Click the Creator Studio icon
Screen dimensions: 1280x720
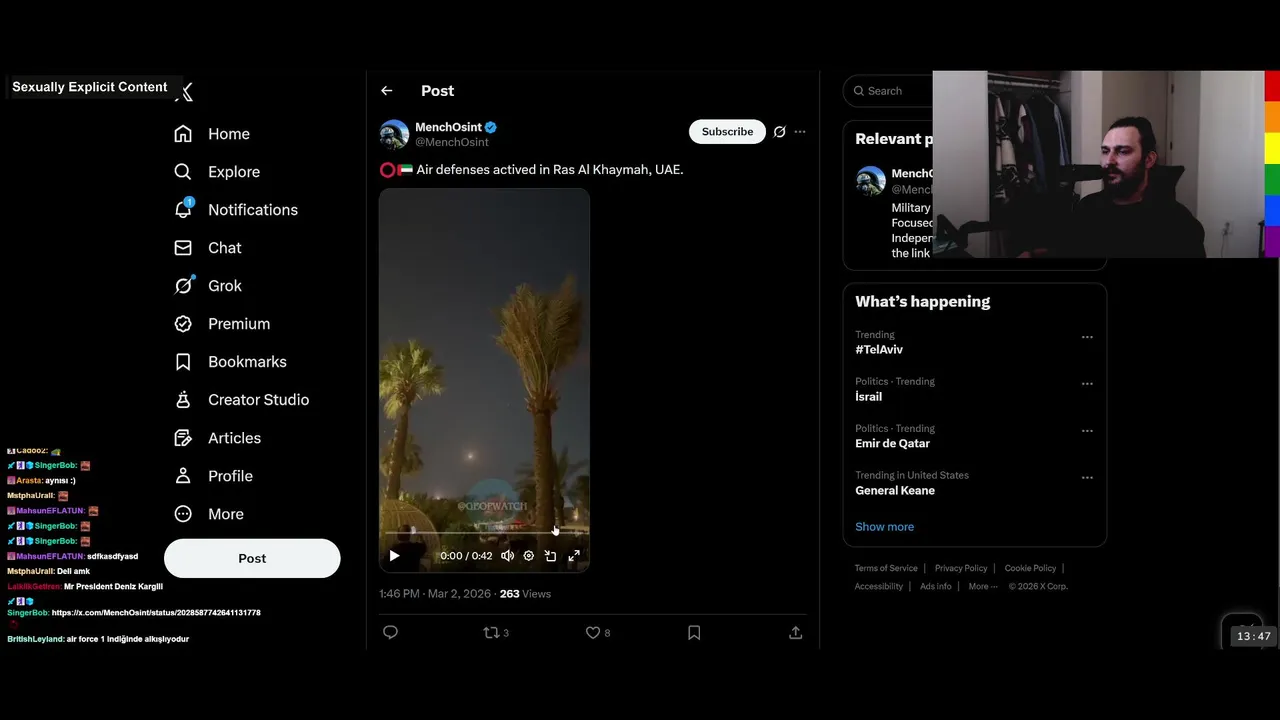(183, 400)
